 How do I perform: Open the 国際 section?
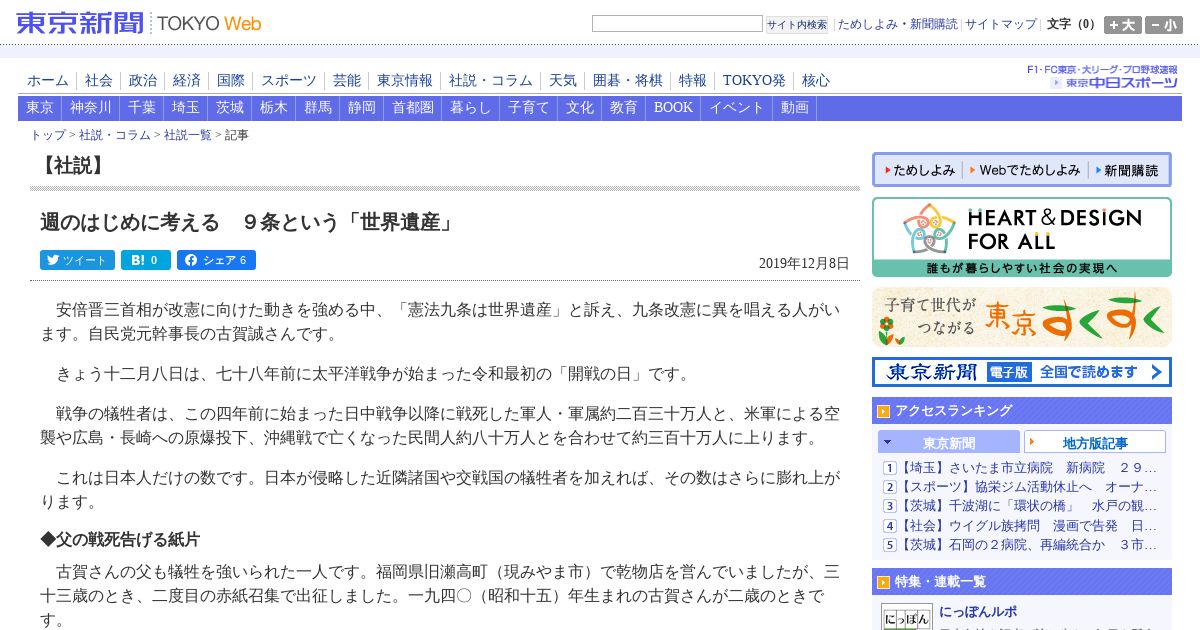231,81
